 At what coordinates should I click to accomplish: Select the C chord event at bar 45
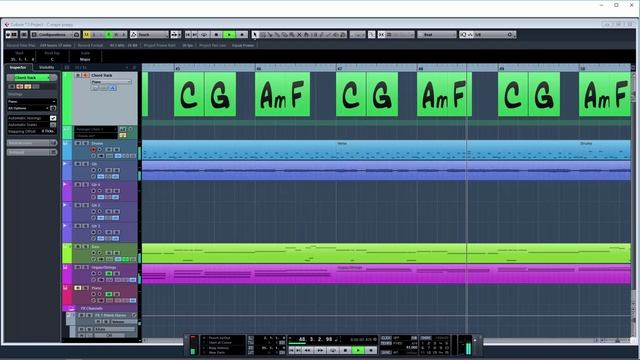click(189, 94)
